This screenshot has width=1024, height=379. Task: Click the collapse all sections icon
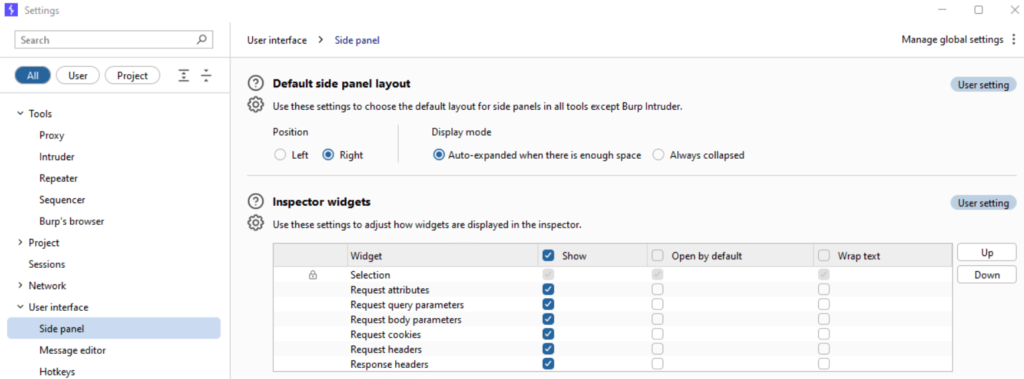pos(206,76)
